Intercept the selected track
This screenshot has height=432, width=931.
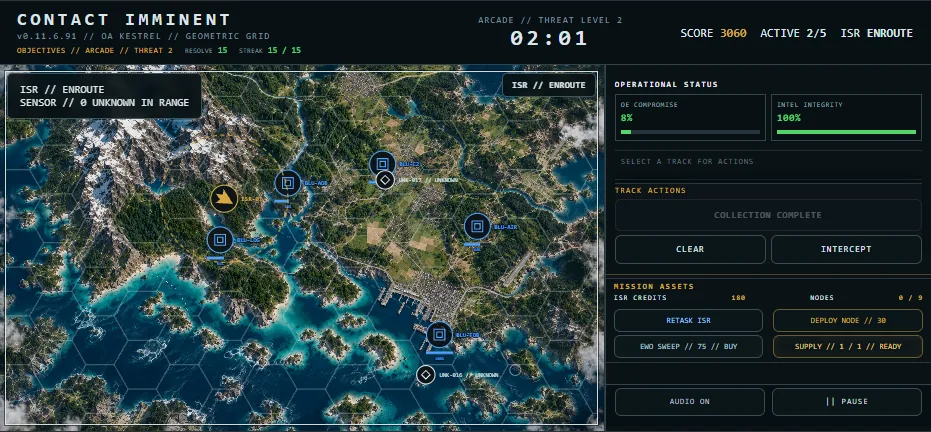pyautogui.click(x=846, y=249)
